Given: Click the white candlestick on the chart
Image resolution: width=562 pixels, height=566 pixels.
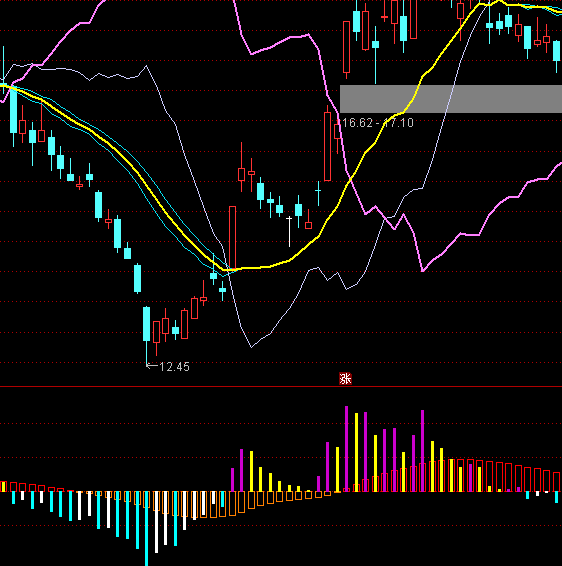Looking at the screenshot, I should tap(289, 232).
